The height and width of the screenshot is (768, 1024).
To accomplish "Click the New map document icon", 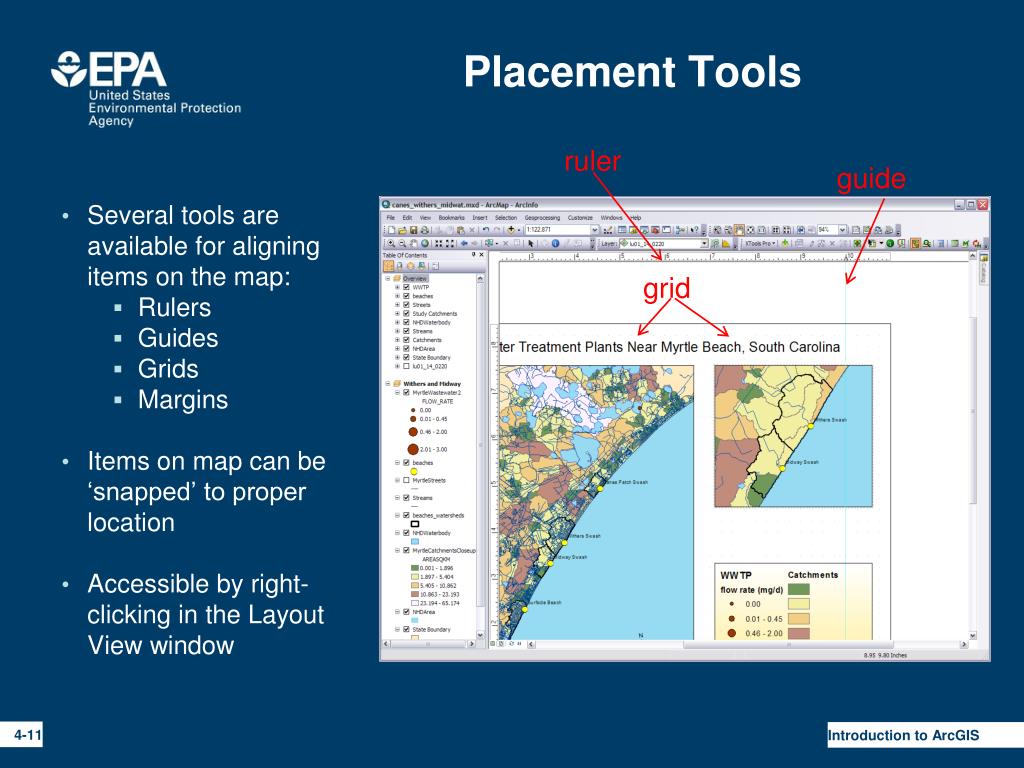I will click(391, 230).
